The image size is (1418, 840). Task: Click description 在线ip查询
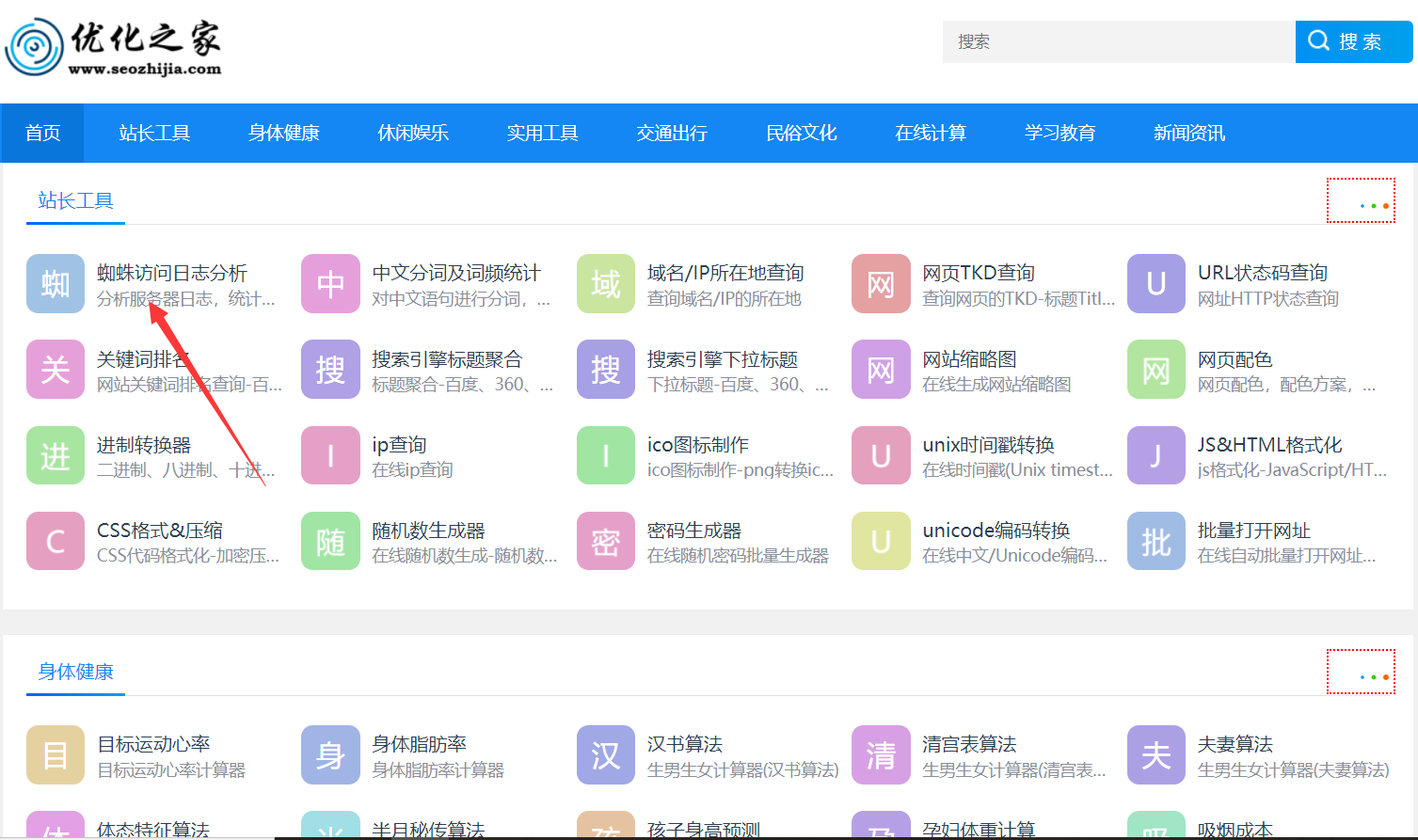click(x=412, y=470)
